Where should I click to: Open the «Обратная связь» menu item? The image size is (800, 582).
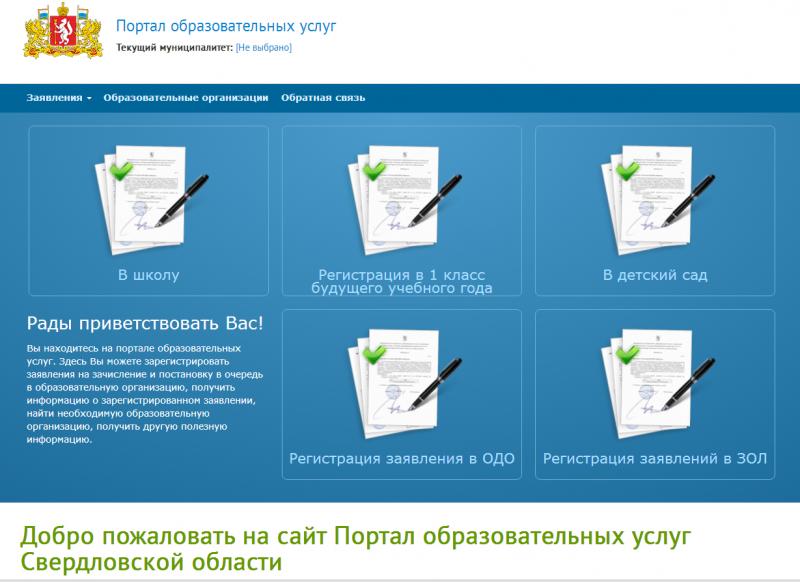pyautogui.click(x=323, y=98)
